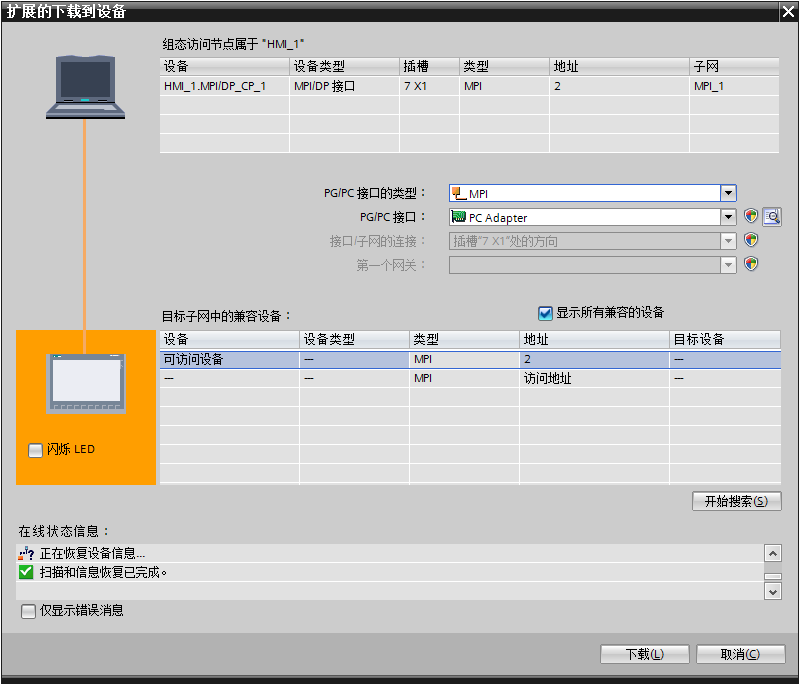The height and width of the screenshot is (685, 800).
Task: Click the shield icon beside 接口/子网的连接
Action: (x=751, y=240)
